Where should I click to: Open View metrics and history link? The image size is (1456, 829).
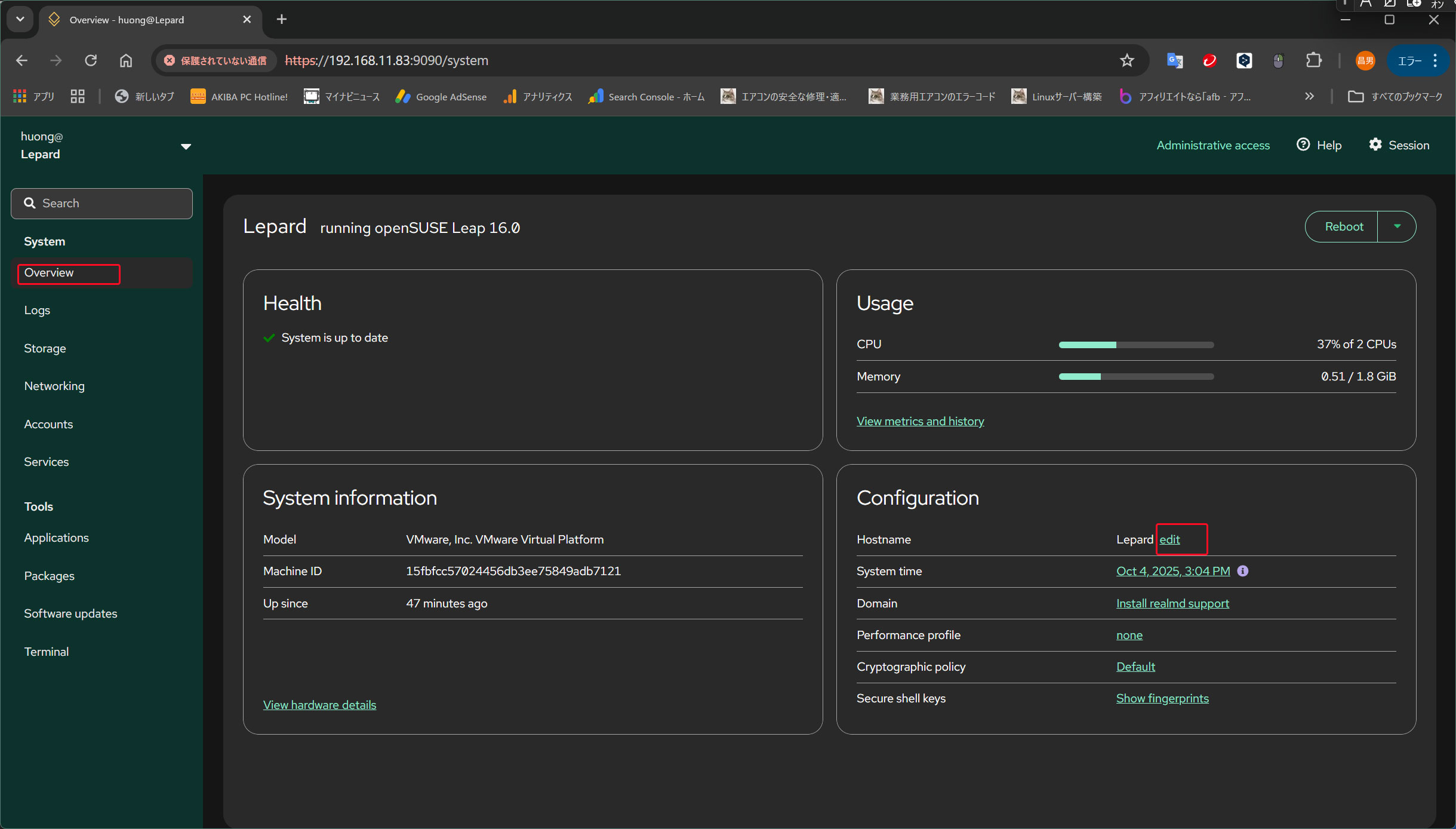[920, 421]
